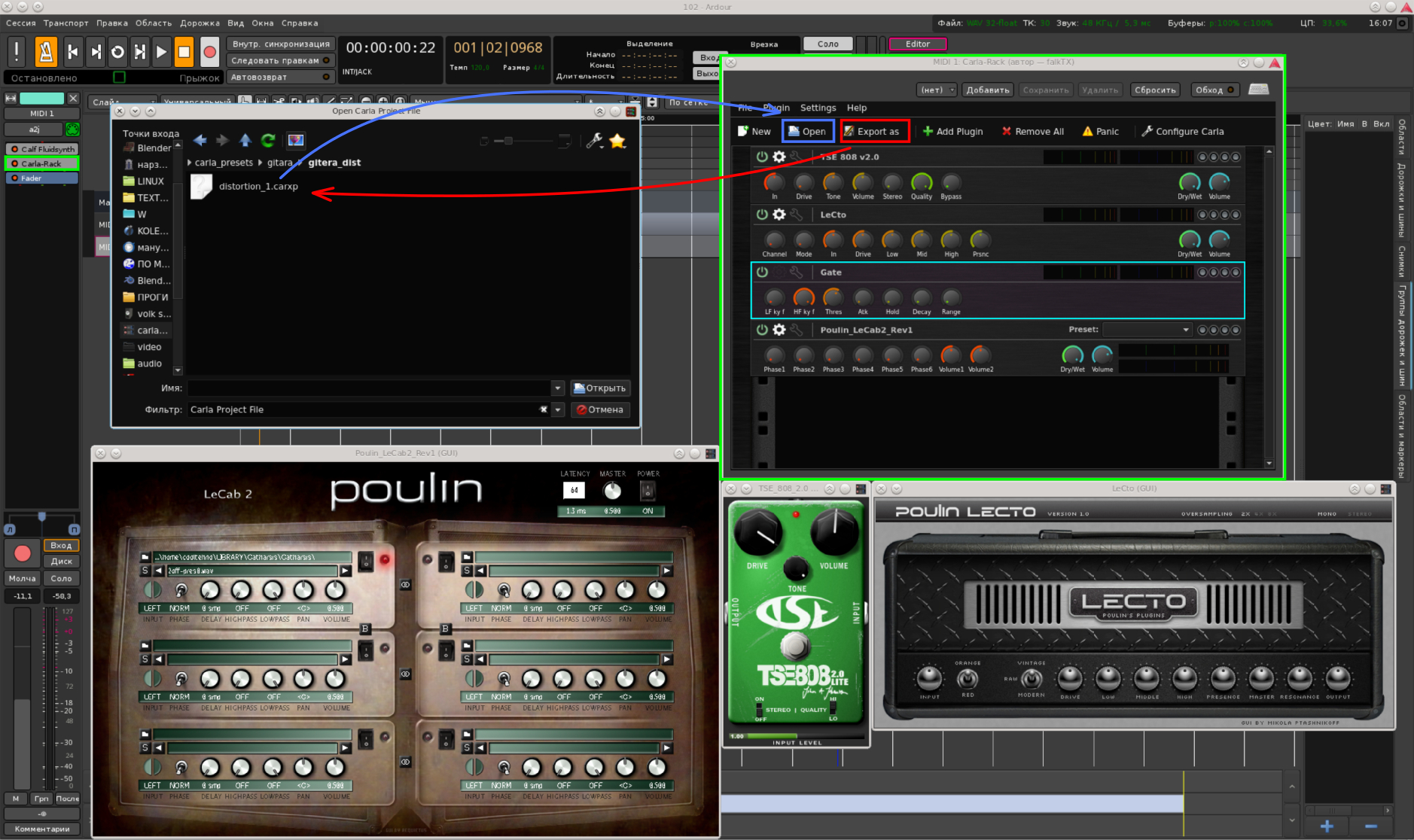Open Справка menu in Ardour
The width and height of the screenshot is (1414, 840).
coord(300,23)
